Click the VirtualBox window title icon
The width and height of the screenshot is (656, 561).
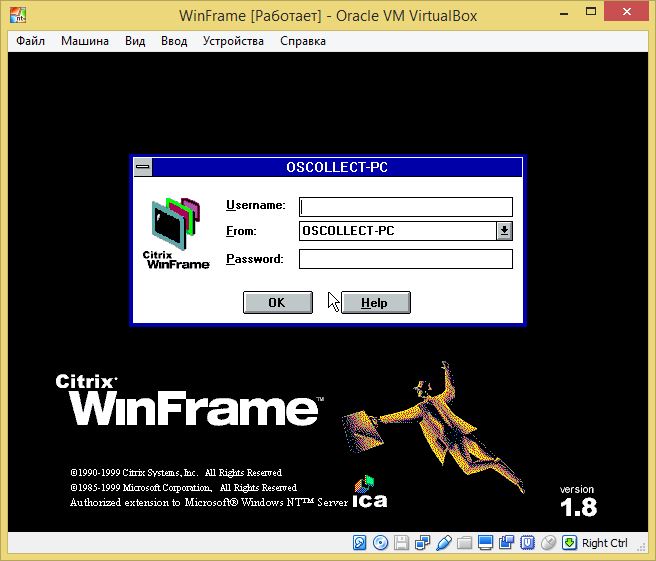tap(18, 15)
